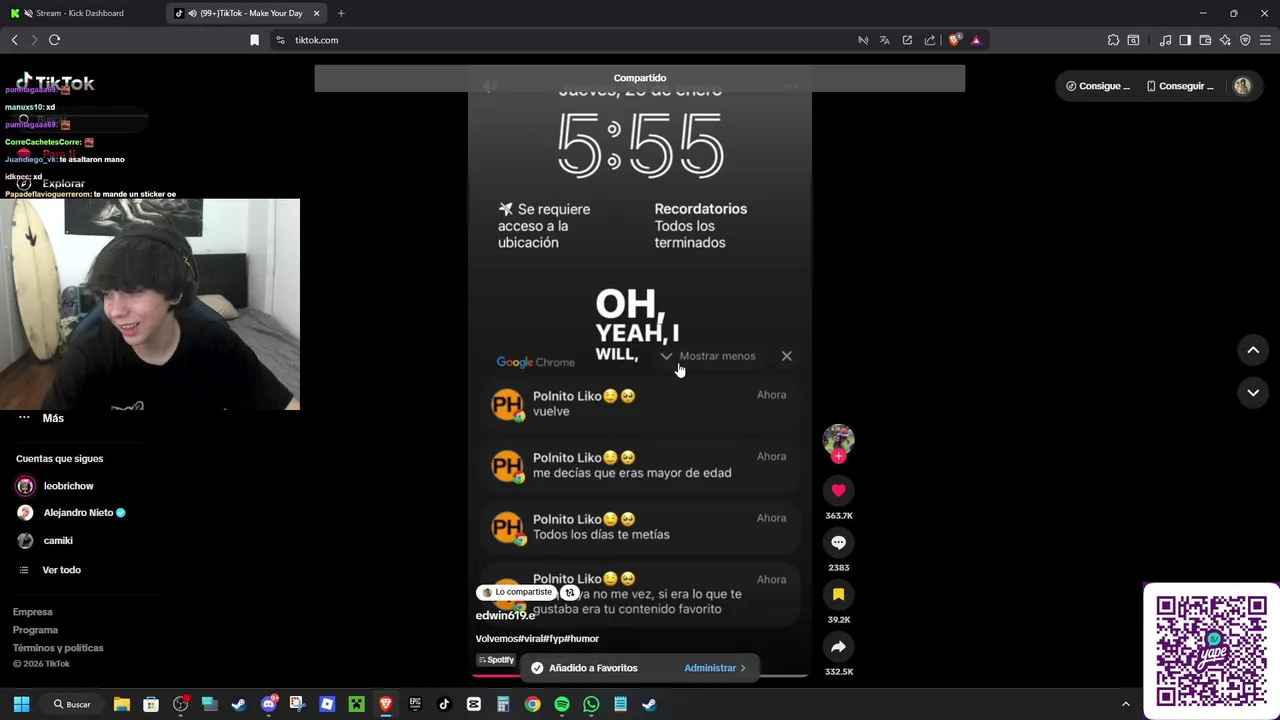Viewport: 1280px width, 720px height.
Task: Click the browser share page icon
Action: tap(930, 40)
